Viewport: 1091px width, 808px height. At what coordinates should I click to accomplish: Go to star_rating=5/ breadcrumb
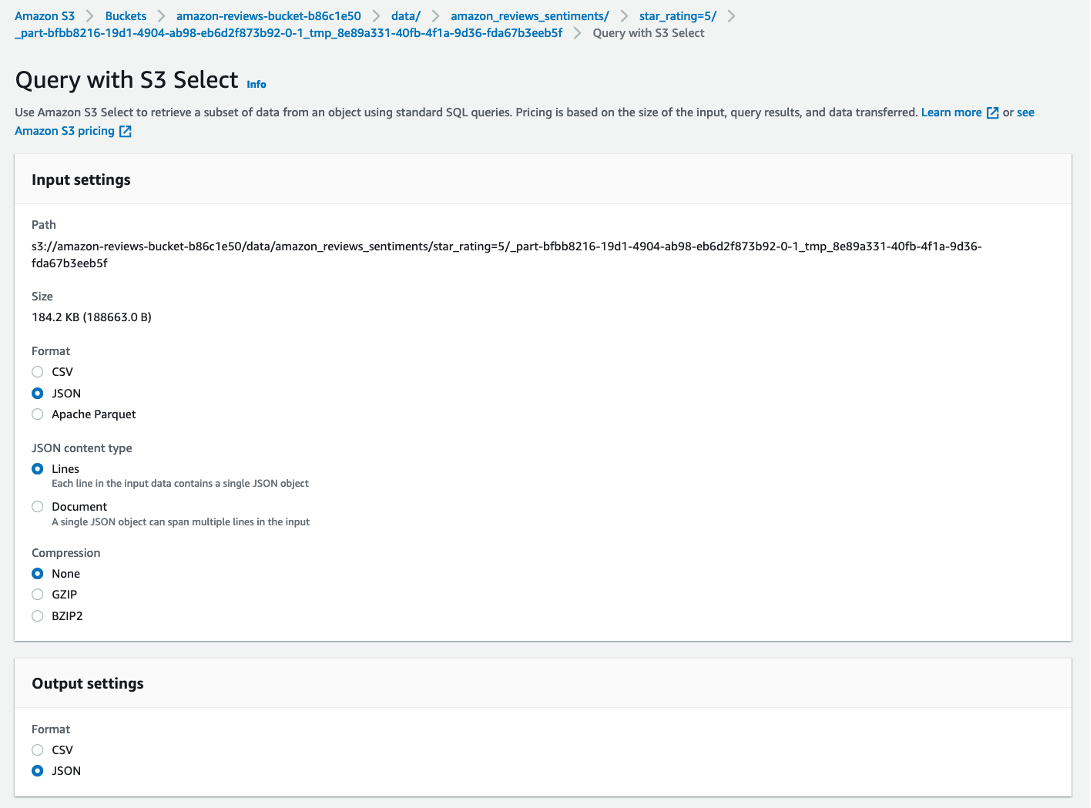[677, 16]
